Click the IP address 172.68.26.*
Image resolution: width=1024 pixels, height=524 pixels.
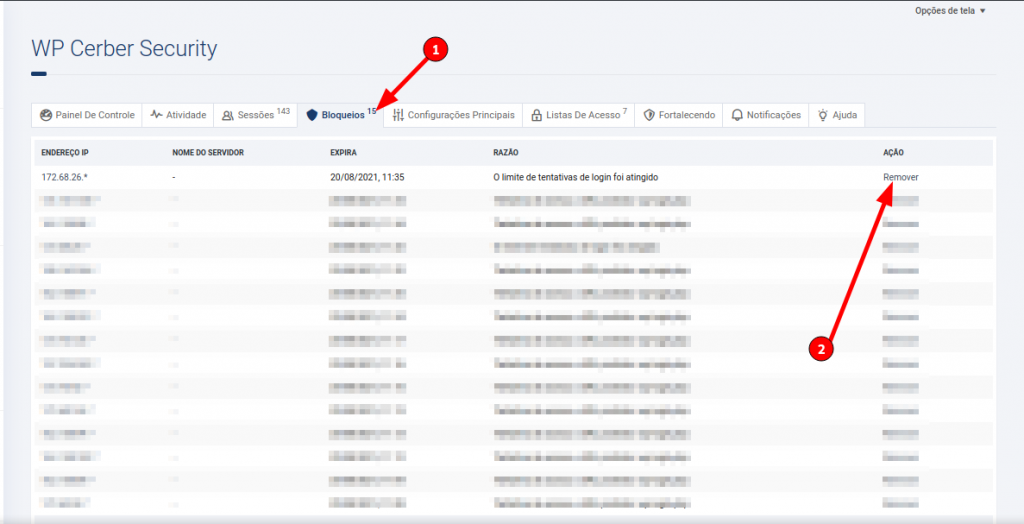(64, 177)
